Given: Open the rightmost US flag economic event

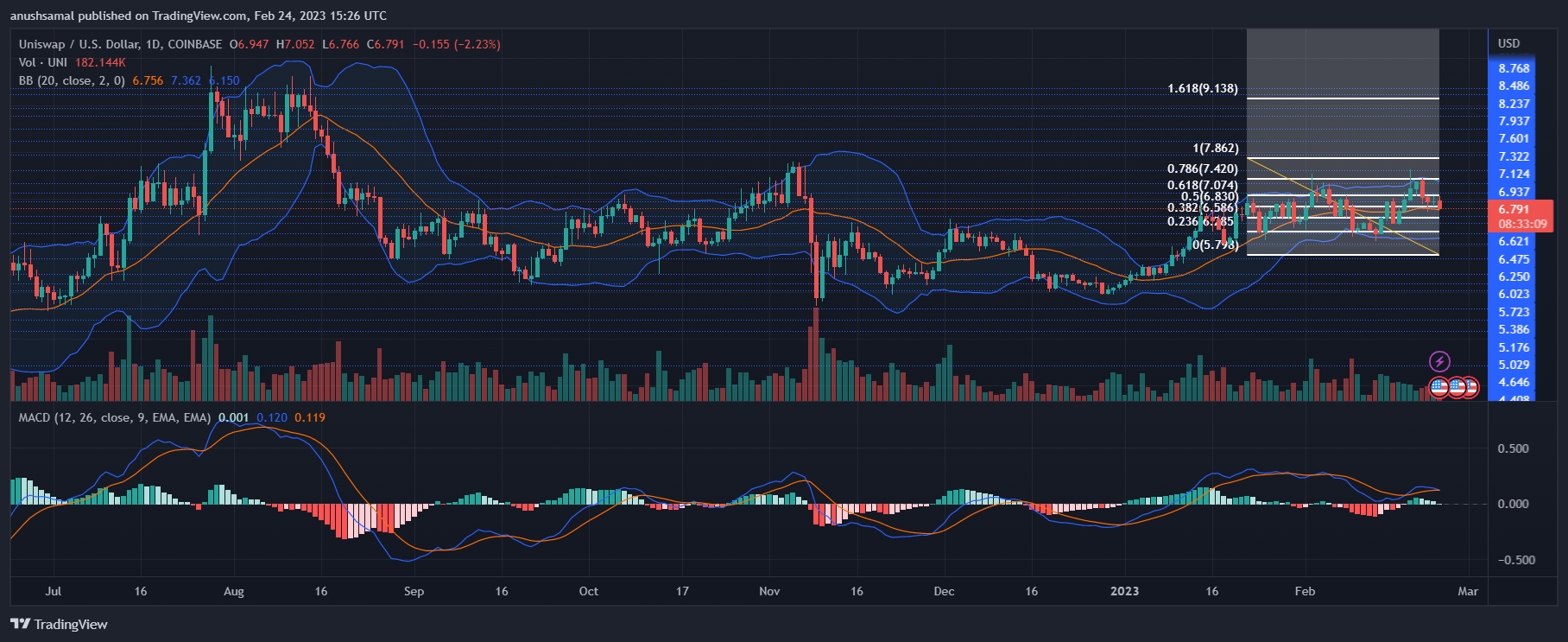Looking at the screenshot, I should tap(1470, 387).
